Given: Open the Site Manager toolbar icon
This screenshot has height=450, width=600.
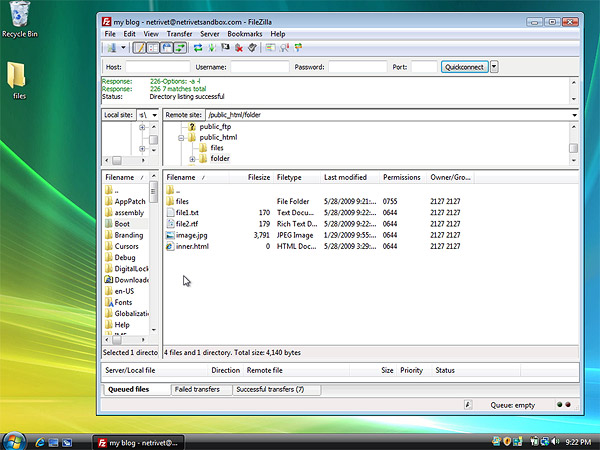Looking at the screenshot, I should 112,48.
